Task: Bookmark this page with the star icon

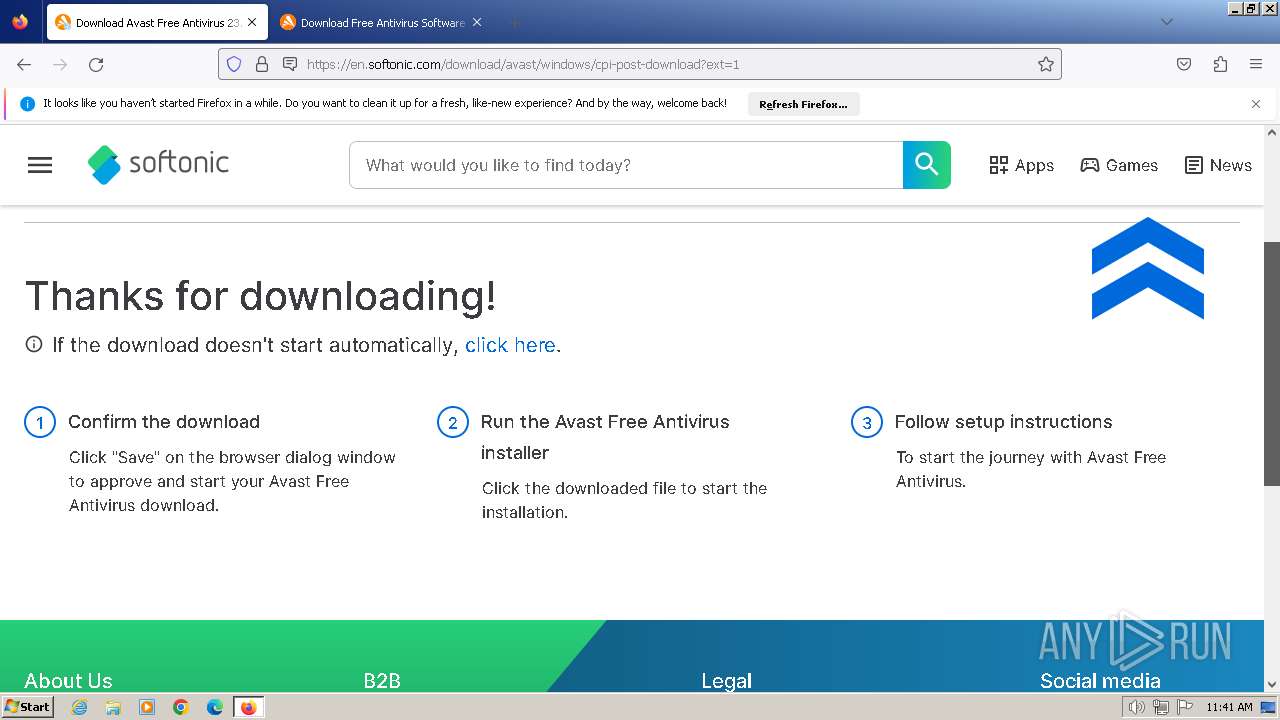Action: point(1046,64)
